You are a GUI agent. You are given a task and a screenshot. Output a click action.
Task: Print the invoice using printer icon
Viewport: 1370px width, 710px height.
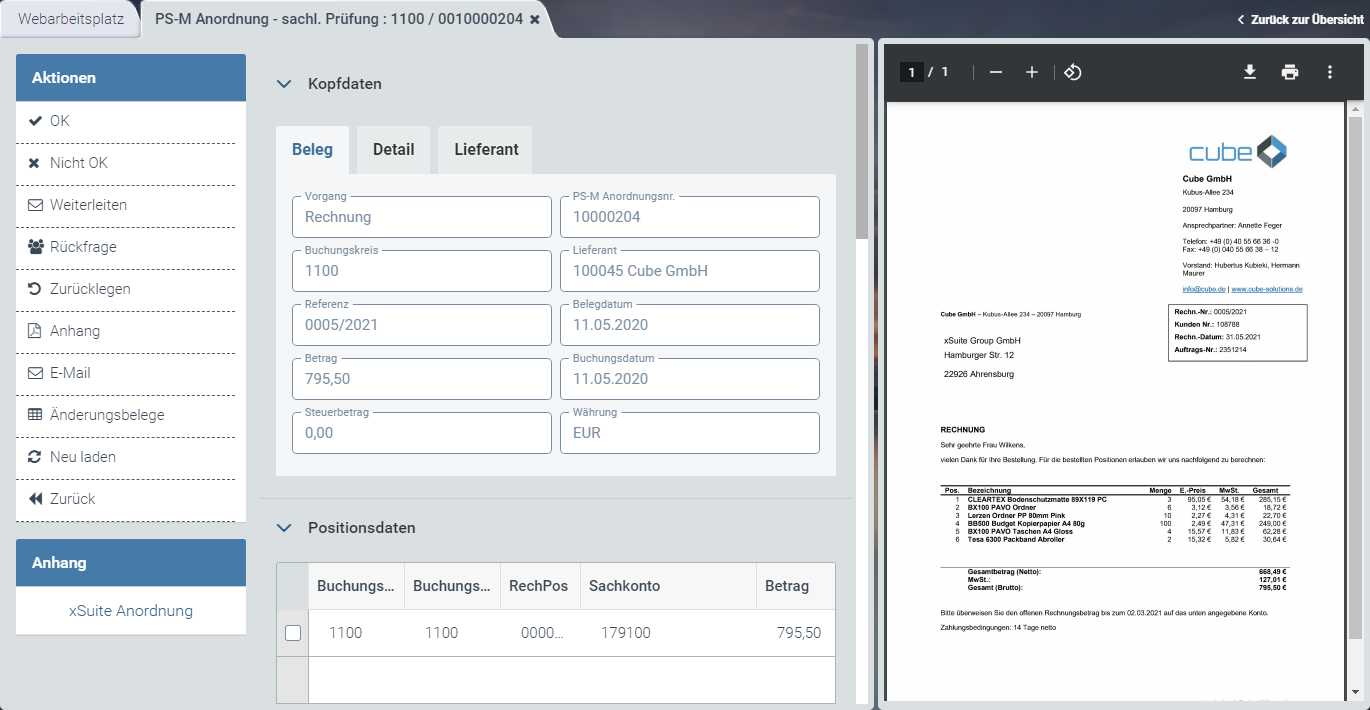1290,72
